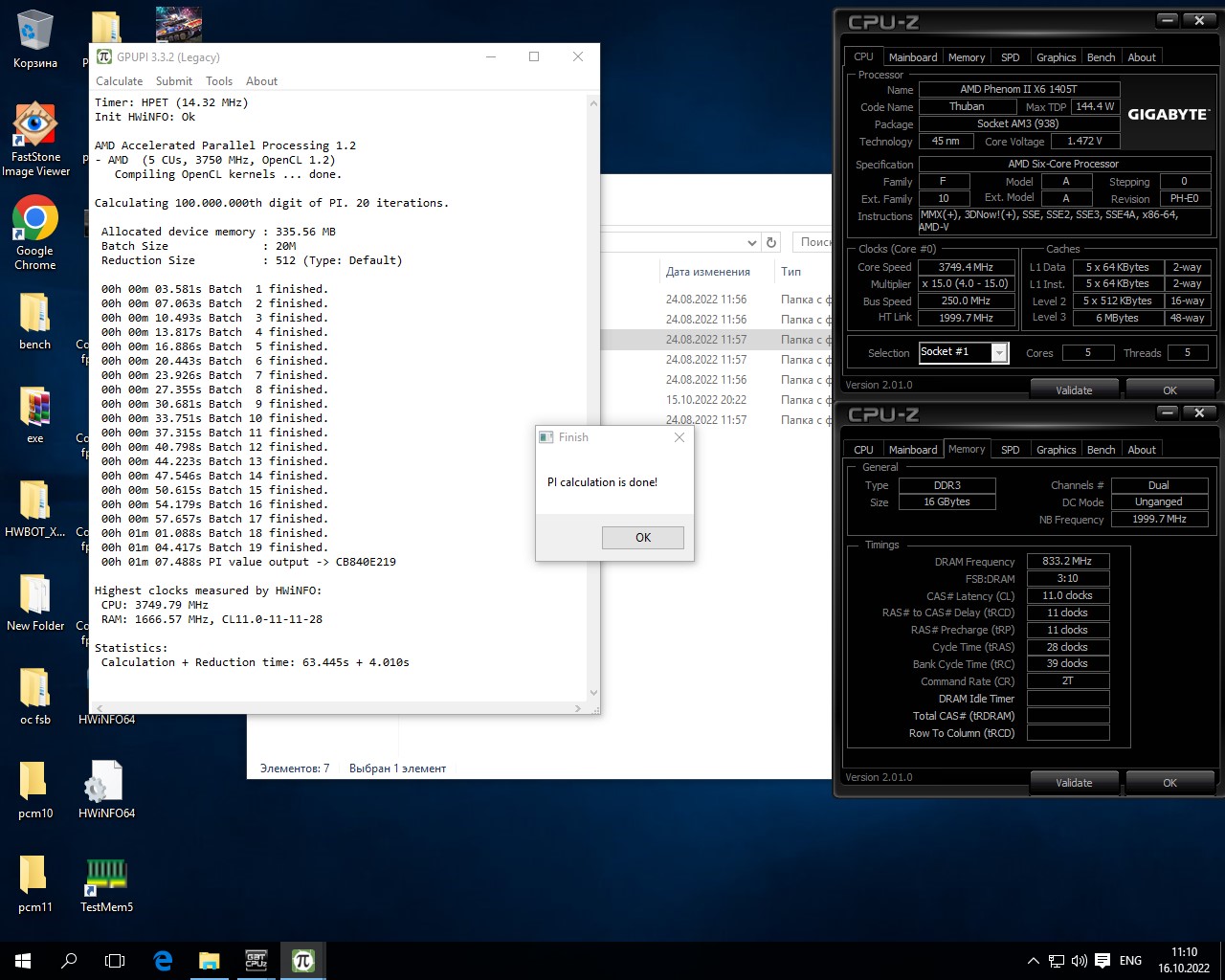Screen dimensions: 1225x980
Task: Open the HWBOT_X... folder on the desktop
Action: point(35,508)
